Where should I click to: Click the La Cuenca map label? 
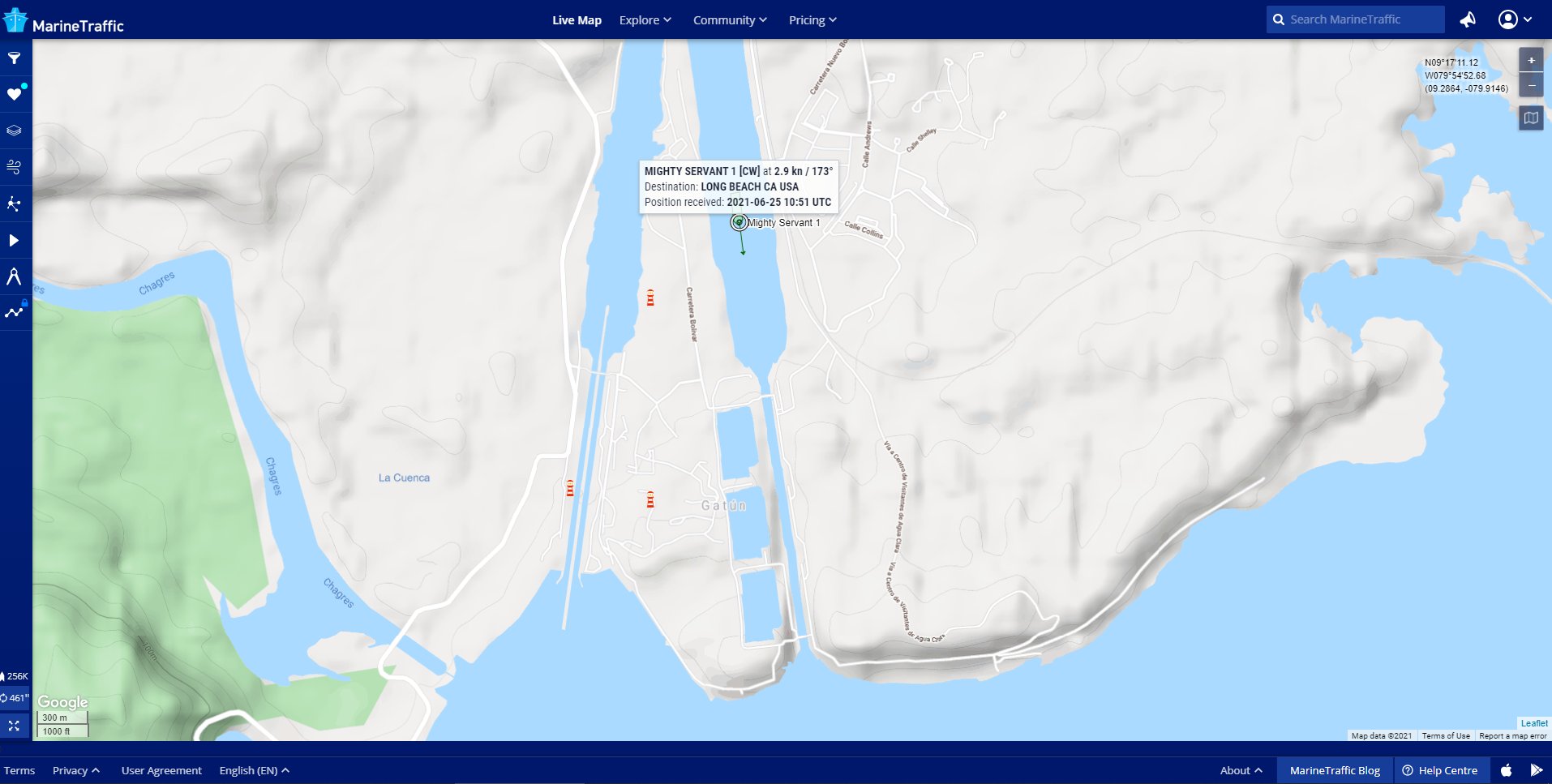point(404,478)
